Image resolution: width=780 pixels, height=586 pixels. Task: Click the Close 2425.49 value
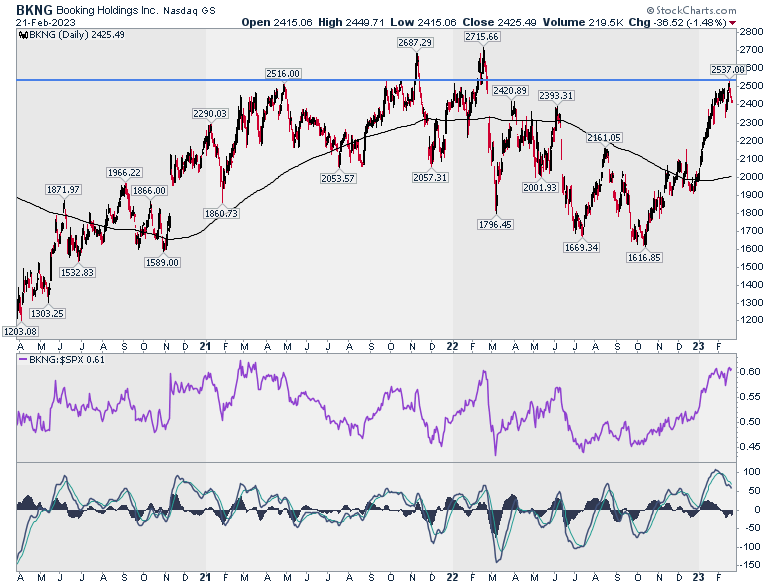tap(499, 22)
